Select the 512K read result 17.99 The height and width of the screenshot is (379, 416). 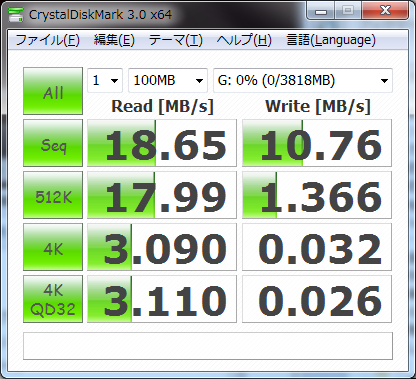click(162, 195)
